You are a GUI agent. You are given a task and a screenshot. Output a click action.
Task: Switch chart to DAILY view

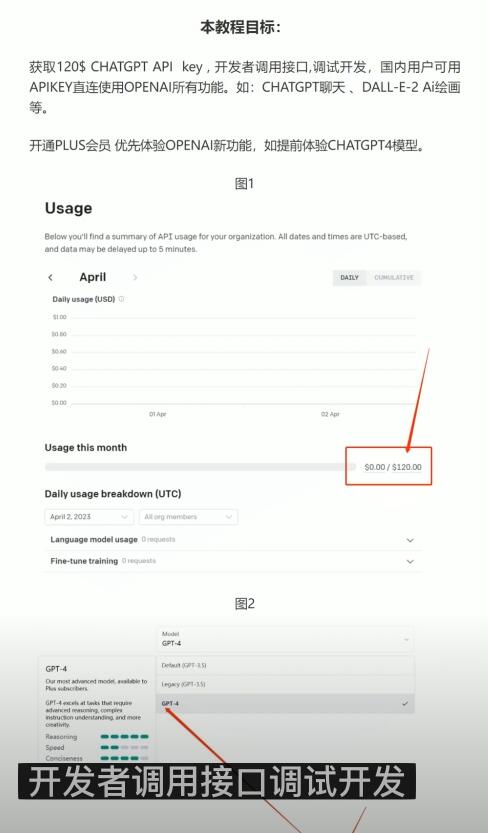click(x=349, y=278)
